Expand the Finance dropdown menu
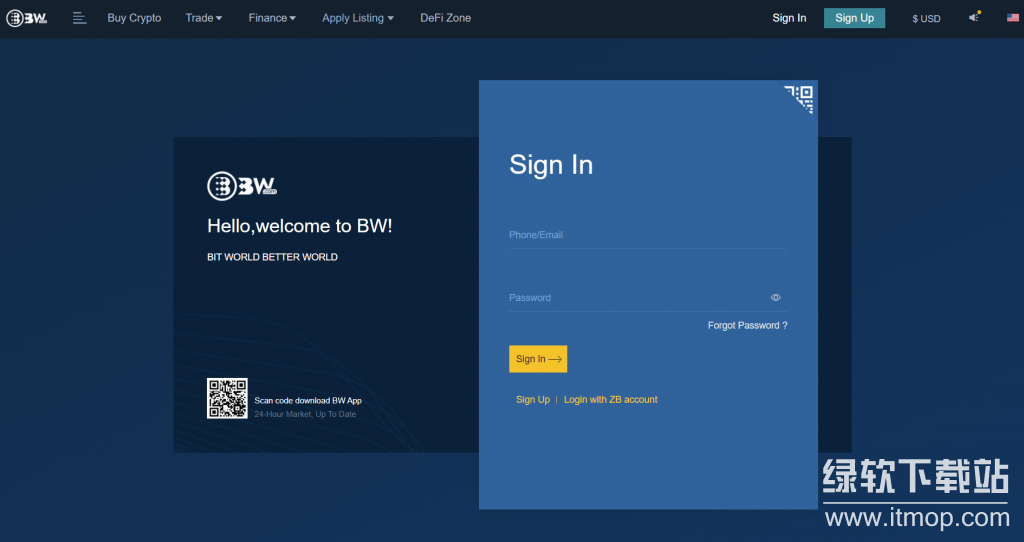Screen dimensions: 1024x542 (272, 18)
